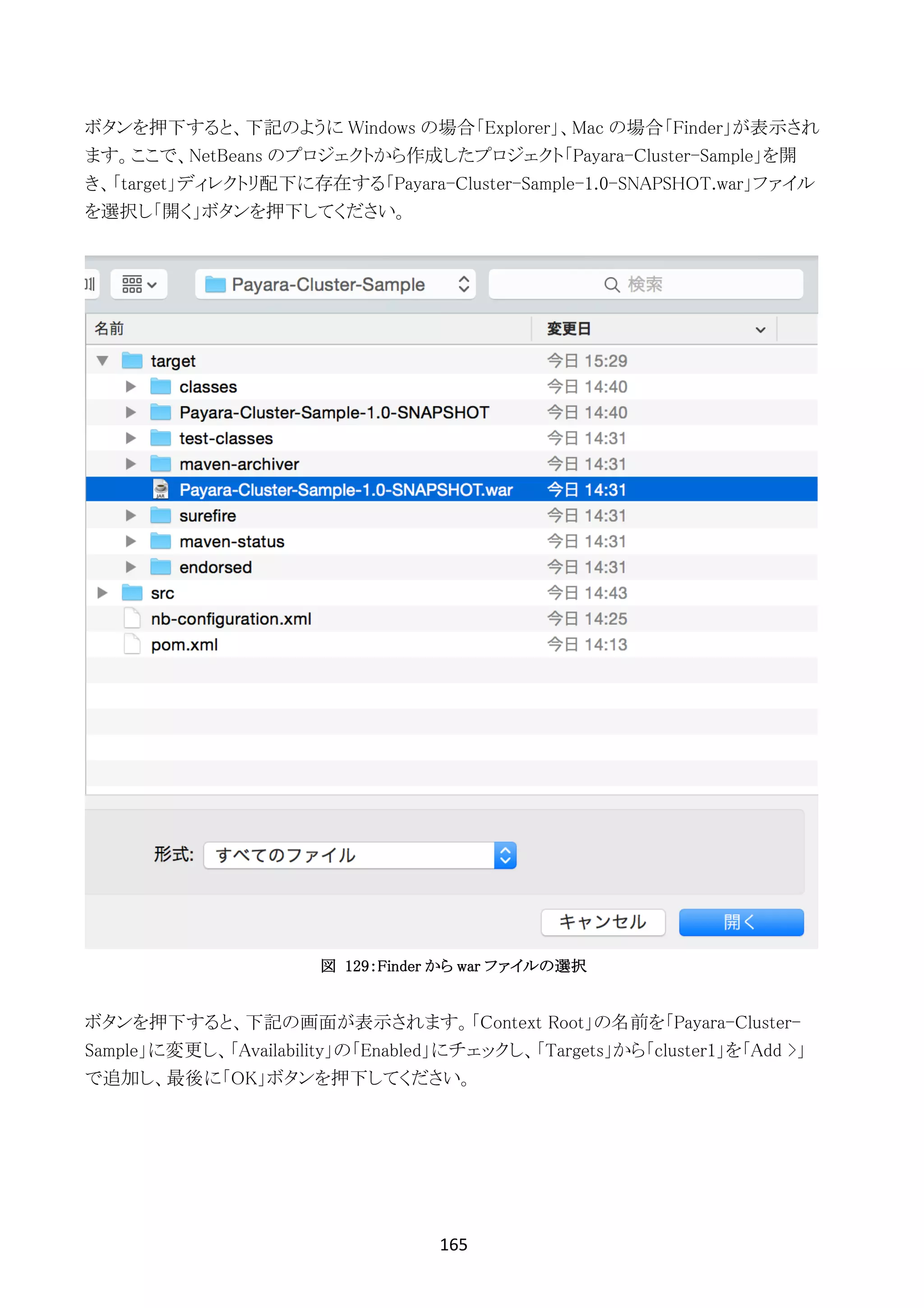Screen dimensions: 924x1308
Task: Click the 検索 search field
Action: tap(646, 284)
